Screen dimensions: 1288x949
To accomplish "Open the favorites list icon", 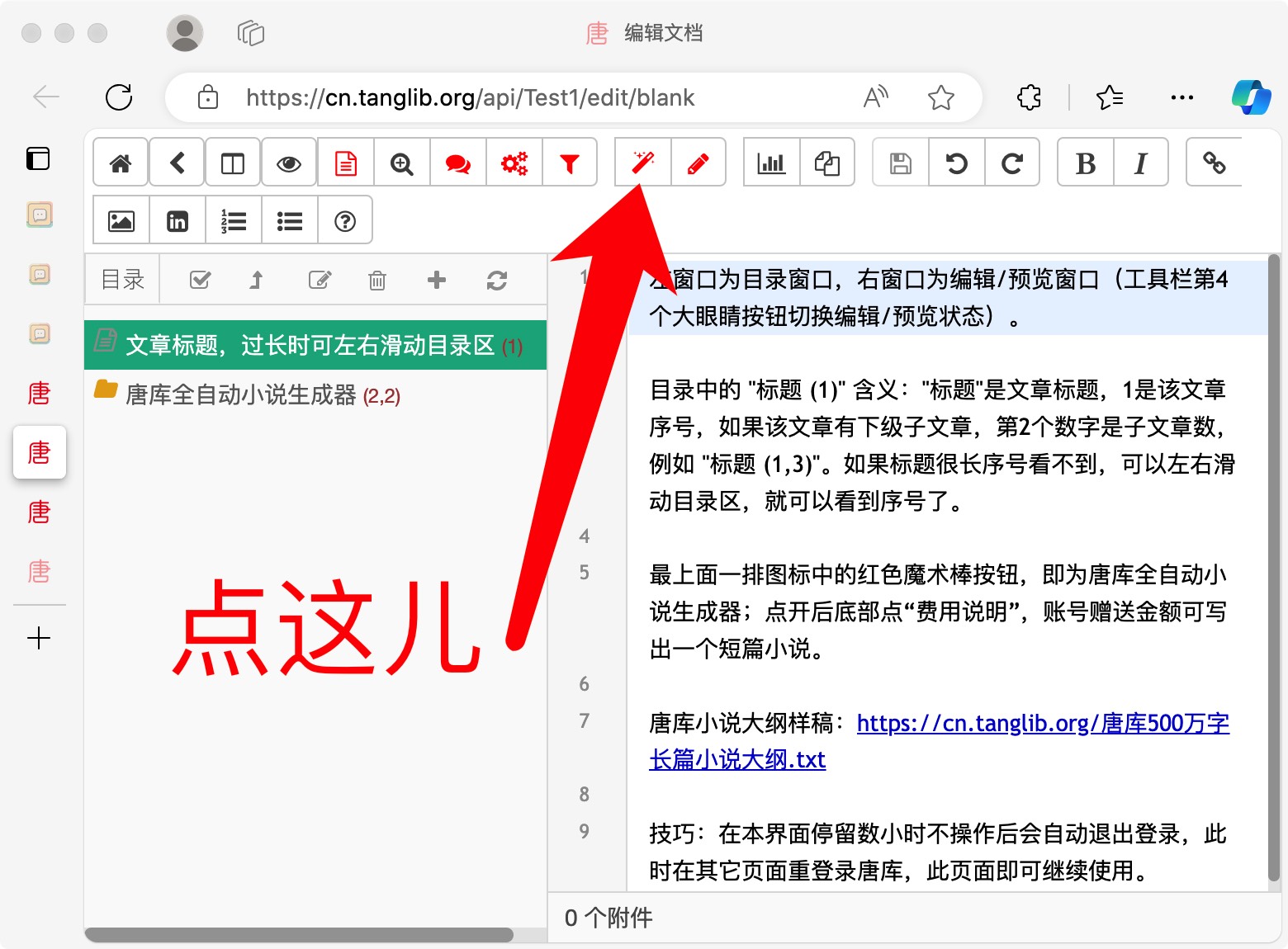I will (1109, 97).
